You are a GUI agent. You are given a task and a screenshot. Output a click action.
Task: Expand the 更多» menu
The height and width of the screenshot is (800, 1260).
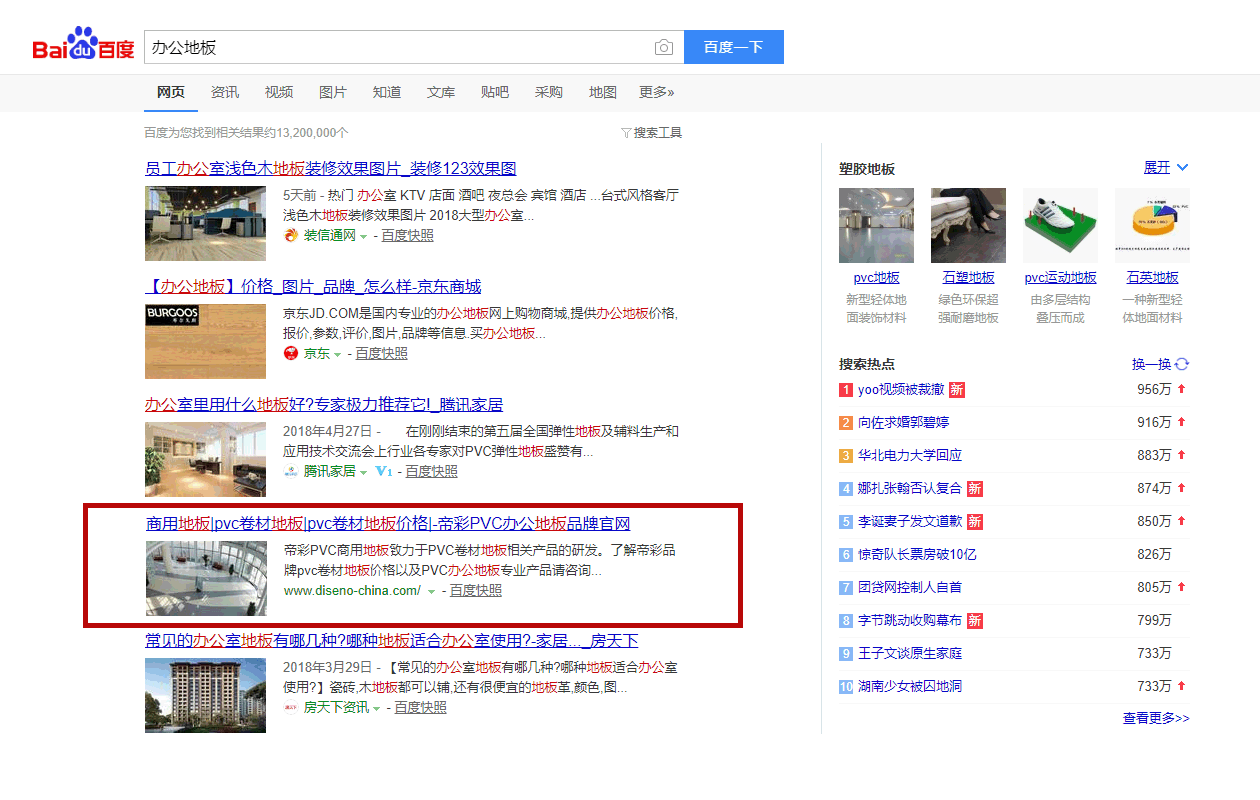(x=657, y=92)
